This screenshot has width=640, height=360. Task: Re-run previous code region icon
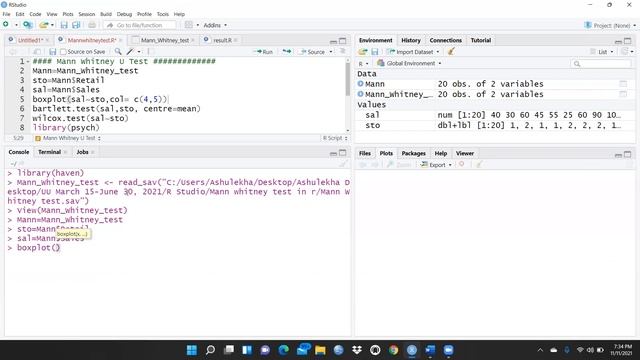pyautogui.click(x=287, y=51)
